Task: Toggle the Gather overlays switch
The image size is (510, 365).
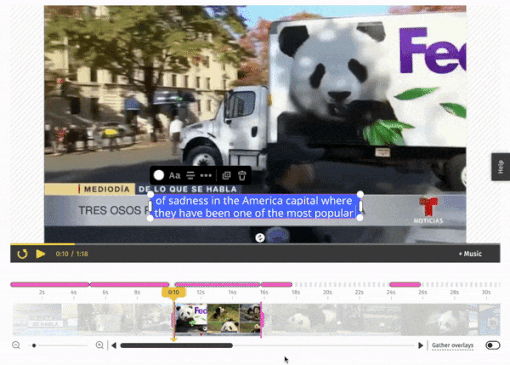Action: [x=493, y=345]
